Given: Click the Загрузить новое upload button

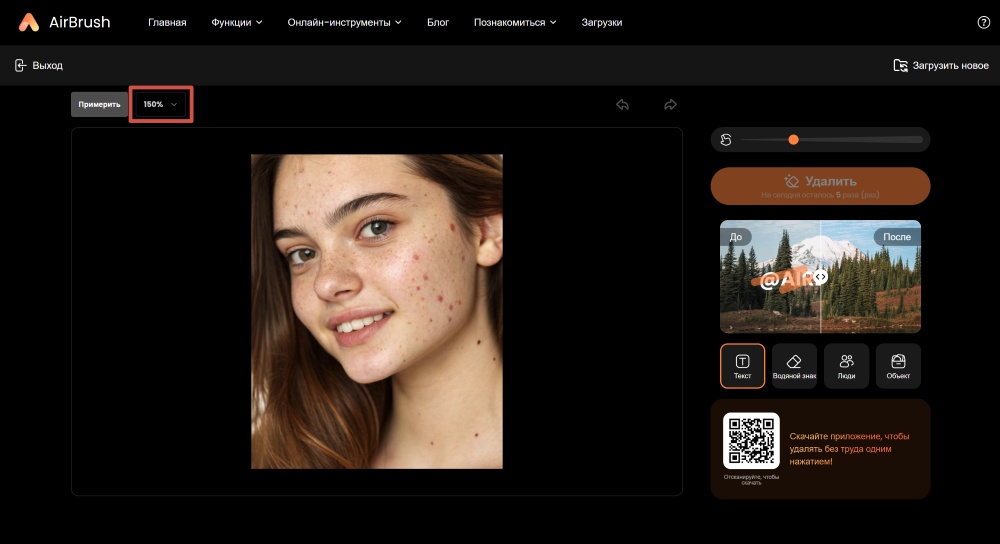Looking at the screenshot, I should [941, 65].
